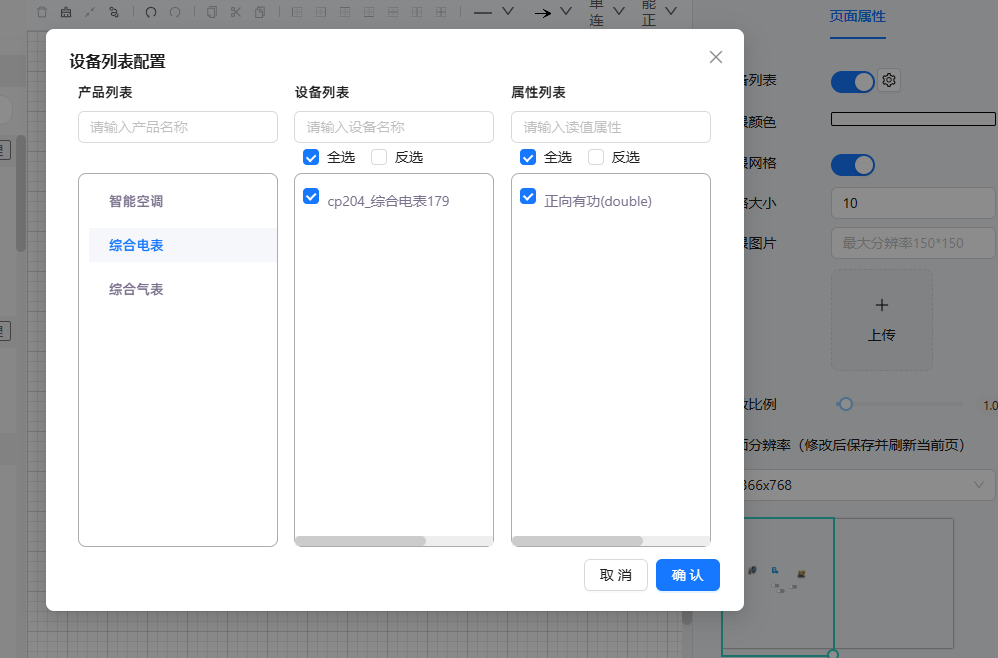
Task: Click the copy icon in the toolbar
Action: pyautogui.click(x=212, y=12)
